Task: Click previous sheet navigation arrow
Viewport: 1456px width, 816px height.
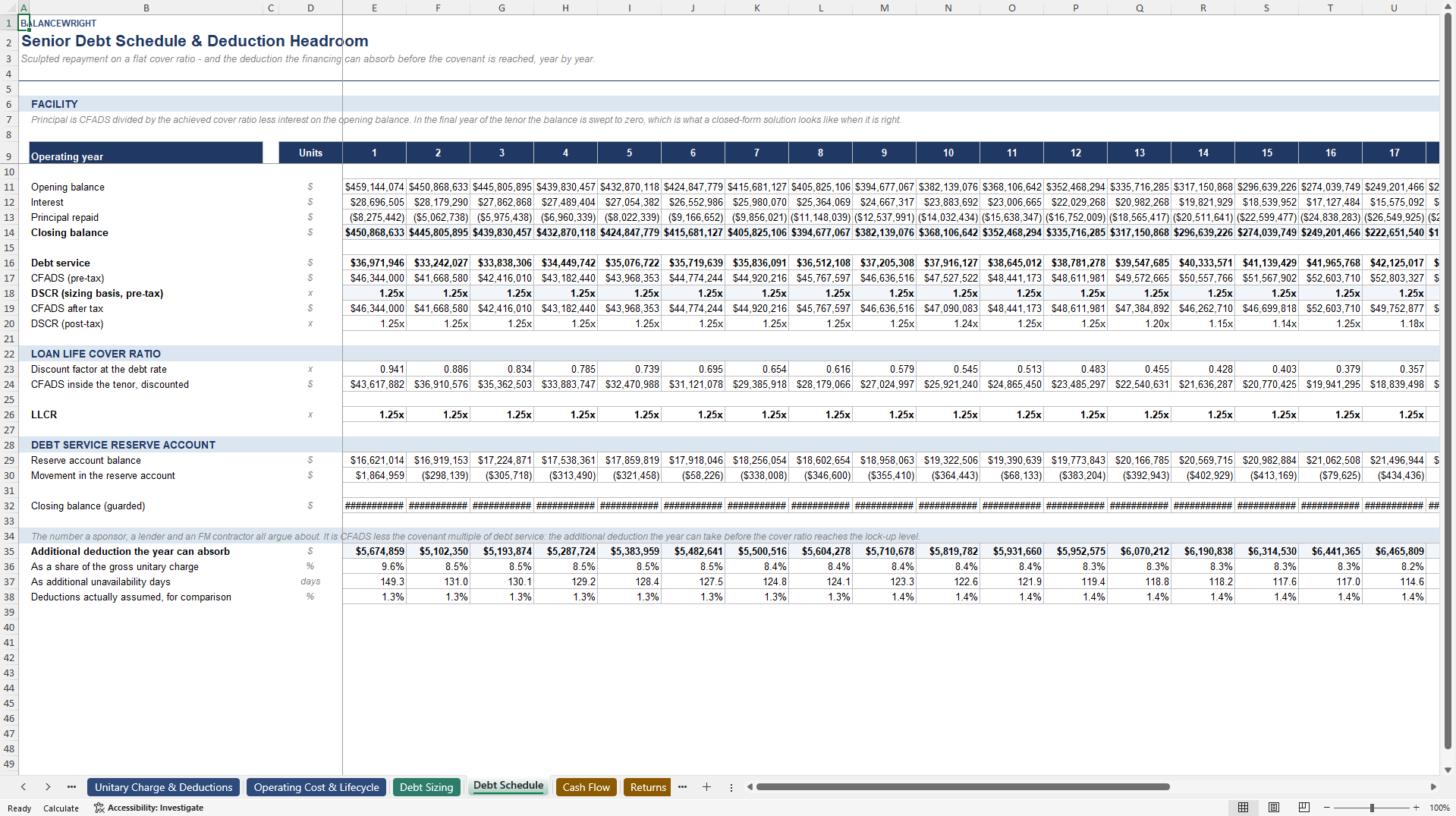Action: tap(24, 787)
